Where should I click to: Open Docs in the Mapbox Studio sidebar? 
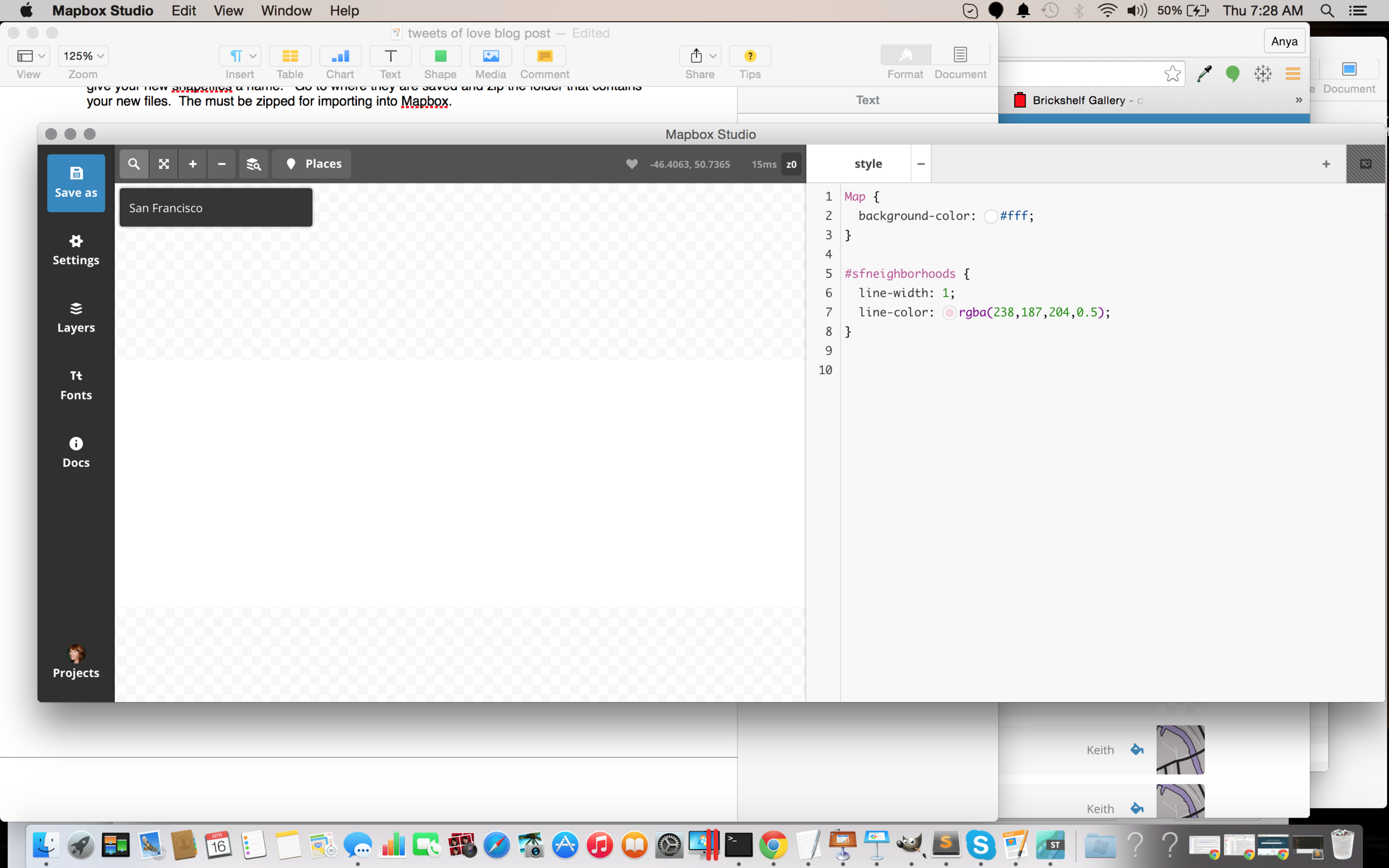coord(76,453)
